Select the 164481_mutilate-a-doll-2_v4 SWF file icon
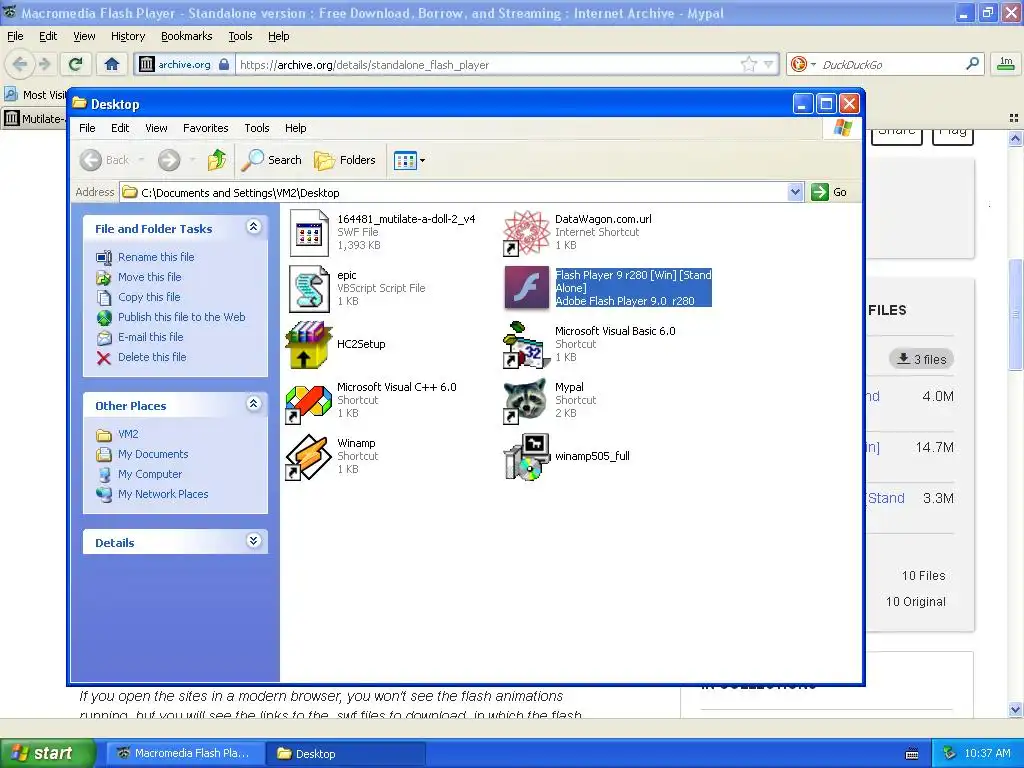The height and width of the screenshot is (768, 1024). click(x=309, y=232)
